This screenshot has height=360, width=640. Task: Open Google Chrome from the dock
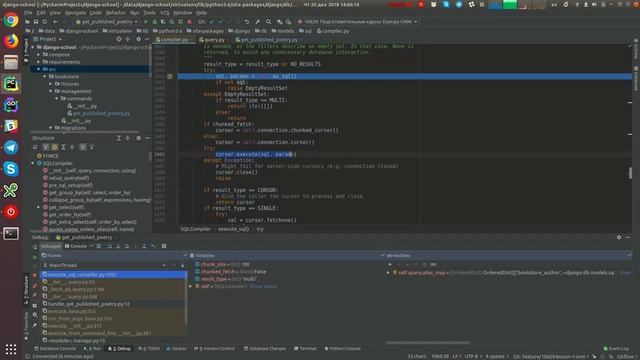click(x=11, y=20)
